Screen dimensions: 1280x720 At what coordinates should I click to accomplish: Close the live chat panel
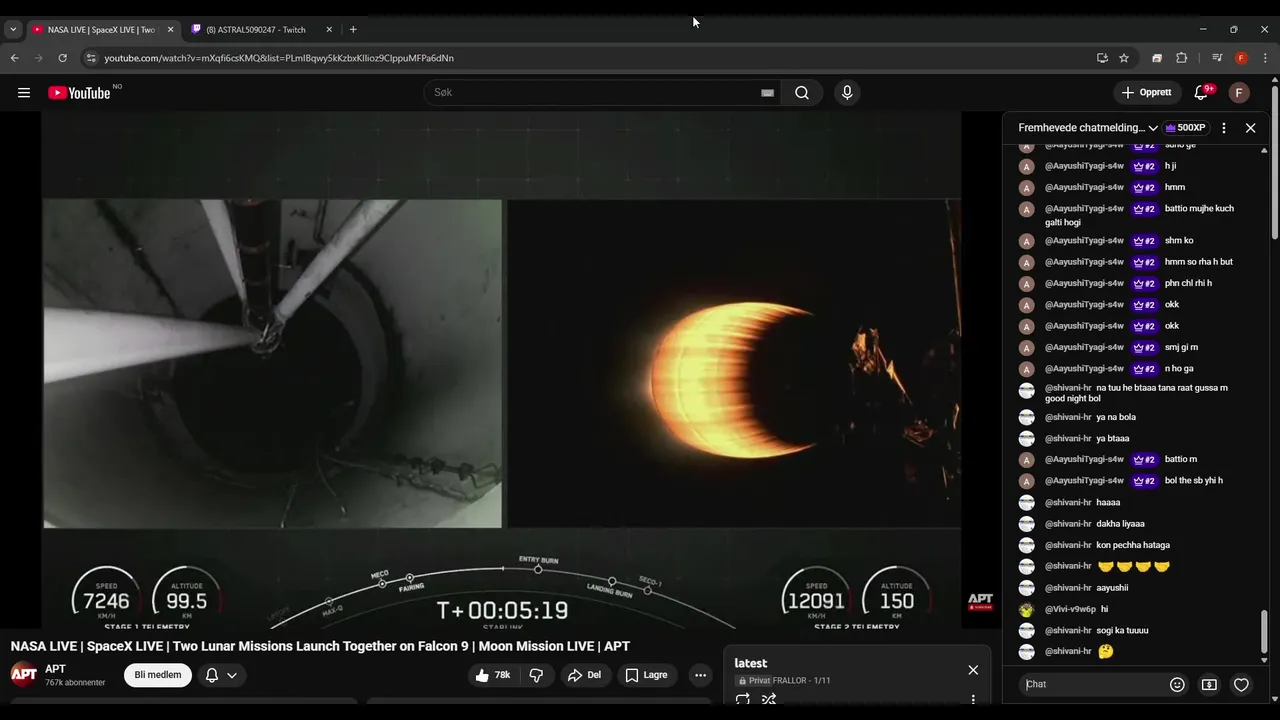point(1250,128)
